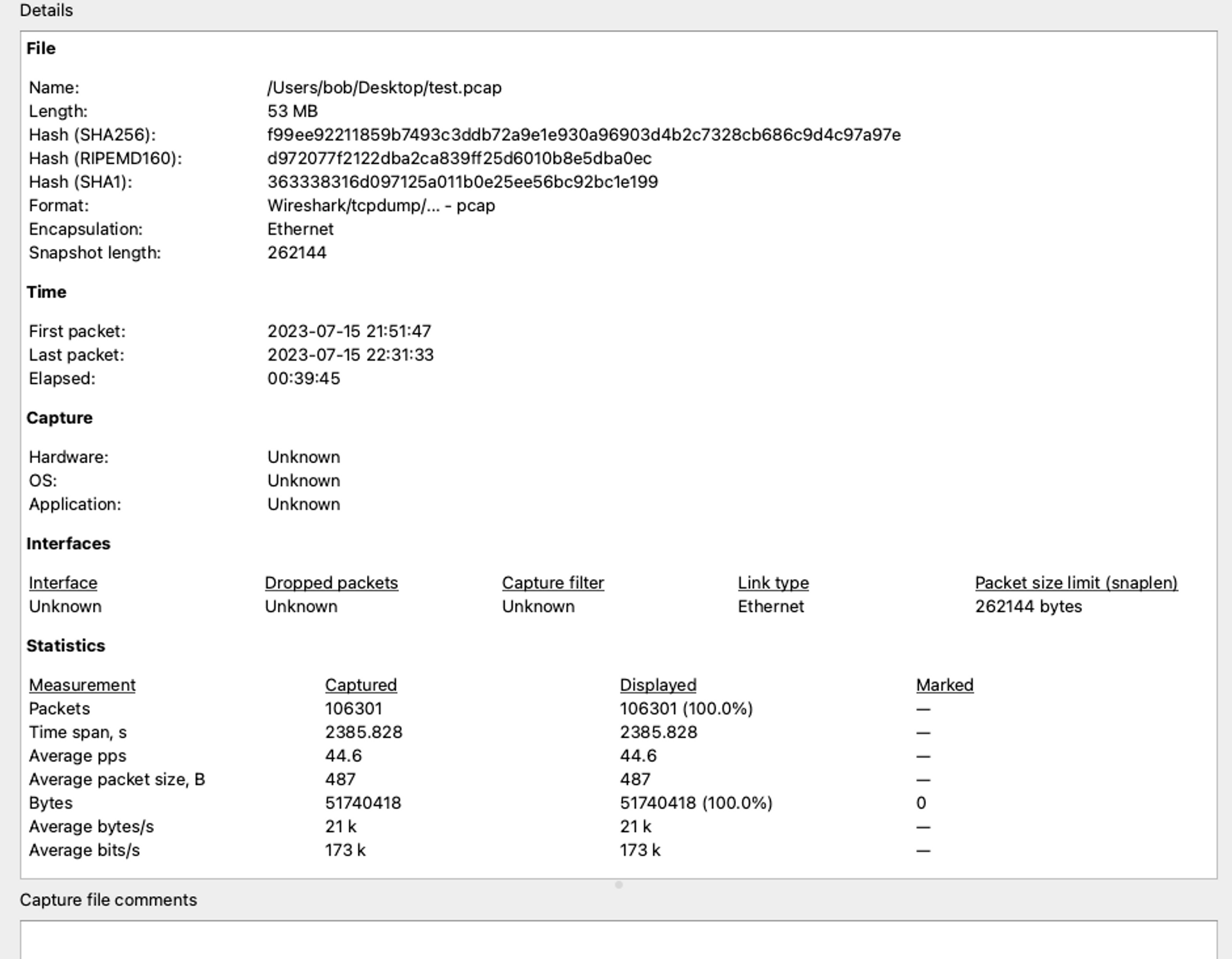
Task: Click the underlined Measurement column header
Action: (82, 685)
